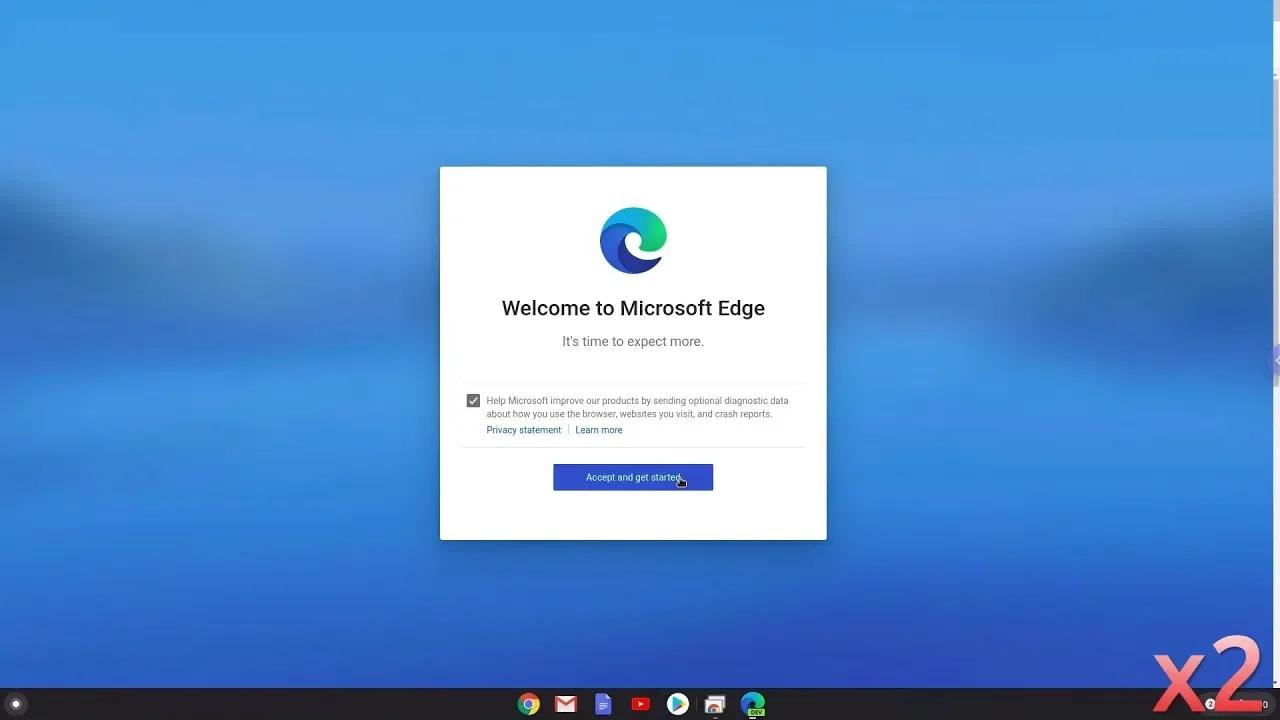
Task: Open Chrome Remote Desktop from the shelf
Action: (x=714, y=704)
